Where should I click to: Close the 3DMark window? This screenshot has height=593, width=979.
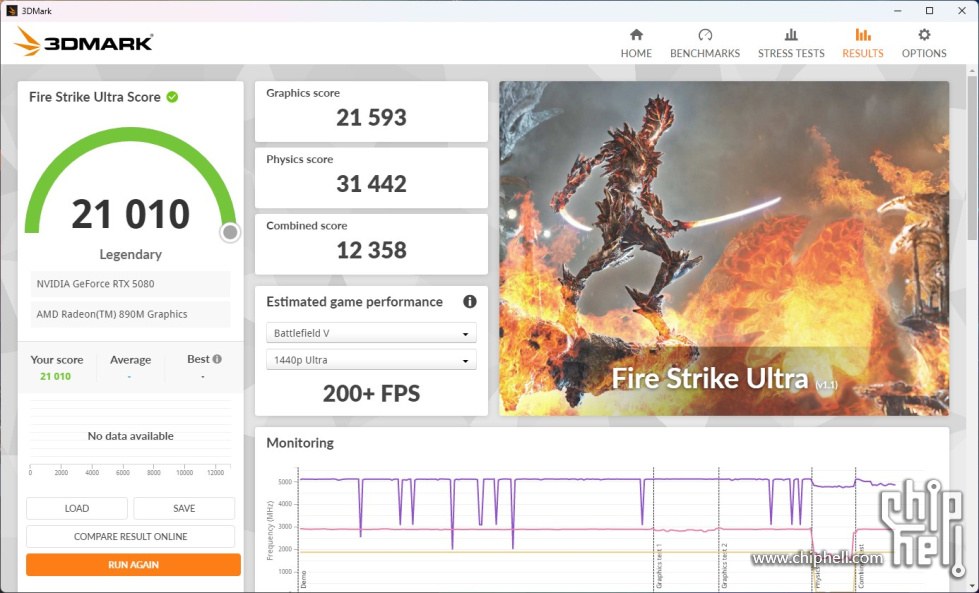[x=962, y=11]
